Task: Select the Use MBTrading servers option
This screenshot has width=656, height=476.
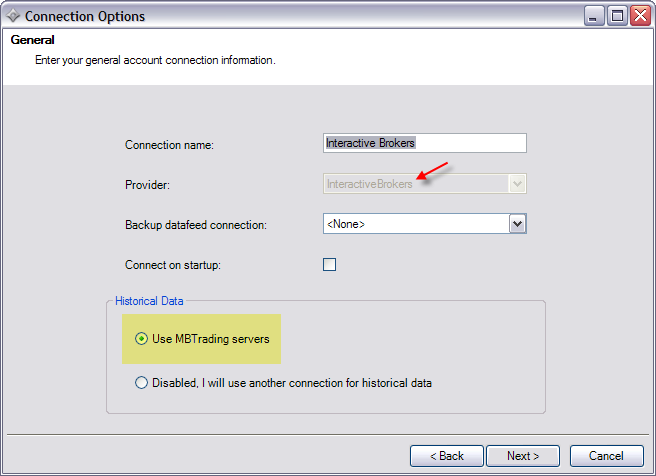Action: tap(142, 339)
